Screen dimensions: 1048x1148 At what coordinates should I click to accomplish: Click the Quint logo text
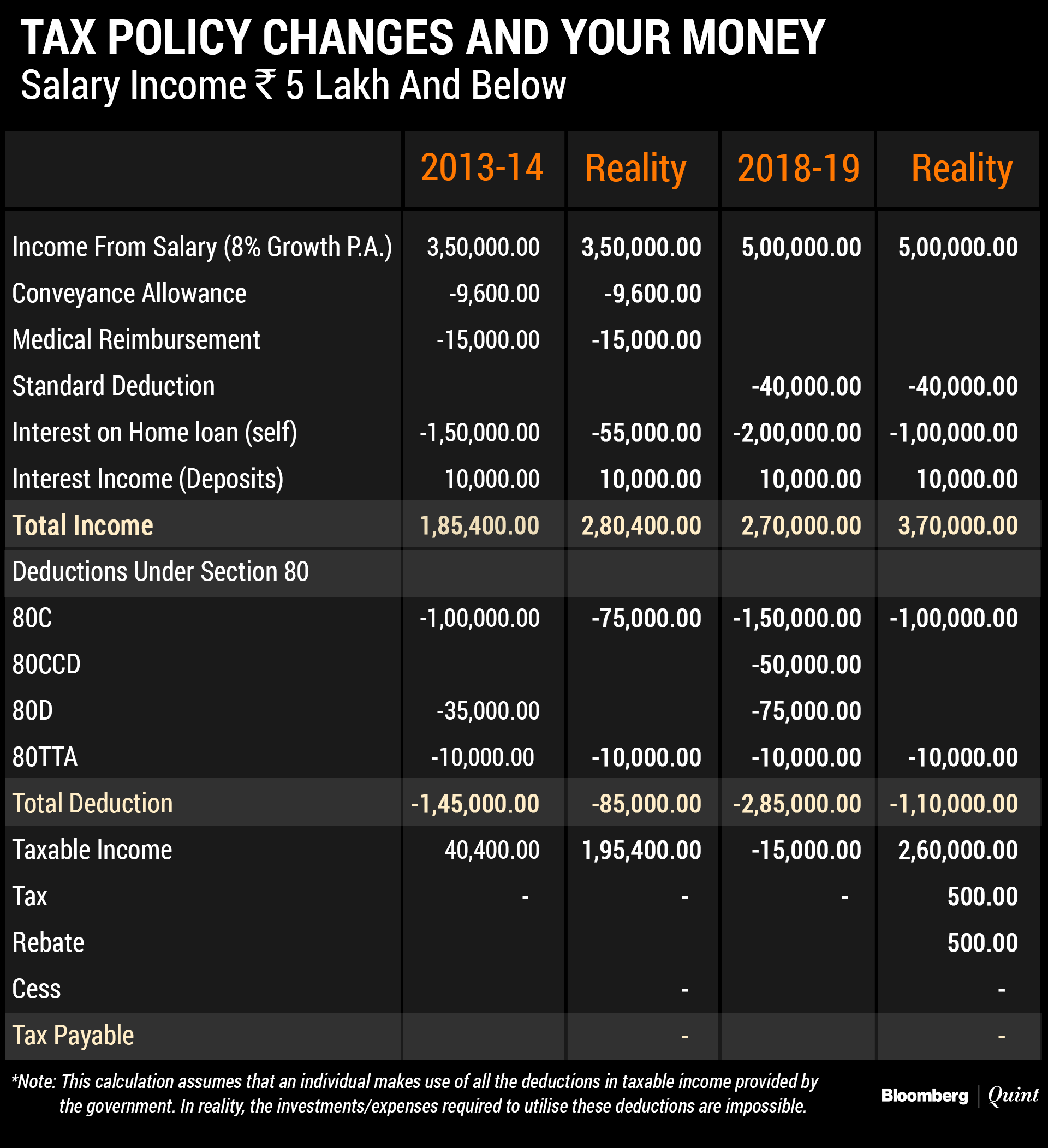[1013, 1096]
